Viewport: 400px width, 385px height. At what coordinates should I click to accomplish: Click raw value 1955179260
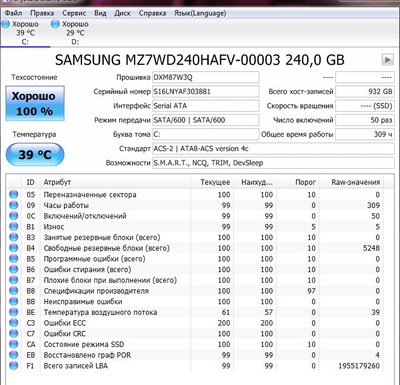[x=359, y=366]
